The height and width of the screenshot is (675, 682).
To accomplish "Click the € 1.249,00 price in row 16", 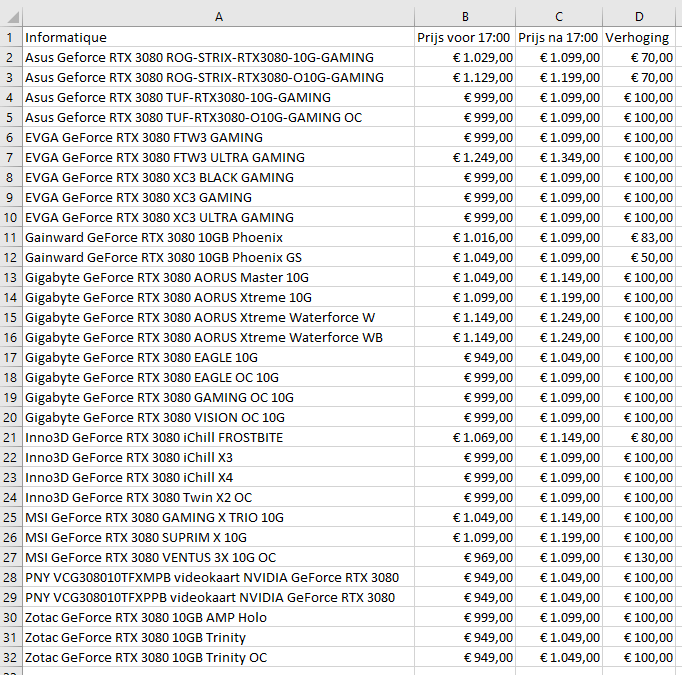I will (x=559, y=338).
